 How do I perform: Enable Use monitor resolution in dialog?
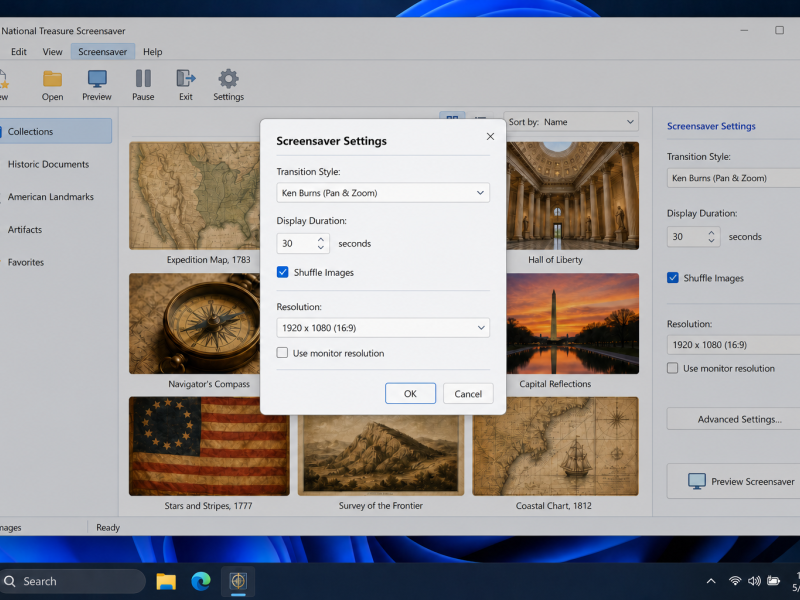pos(282,353)
